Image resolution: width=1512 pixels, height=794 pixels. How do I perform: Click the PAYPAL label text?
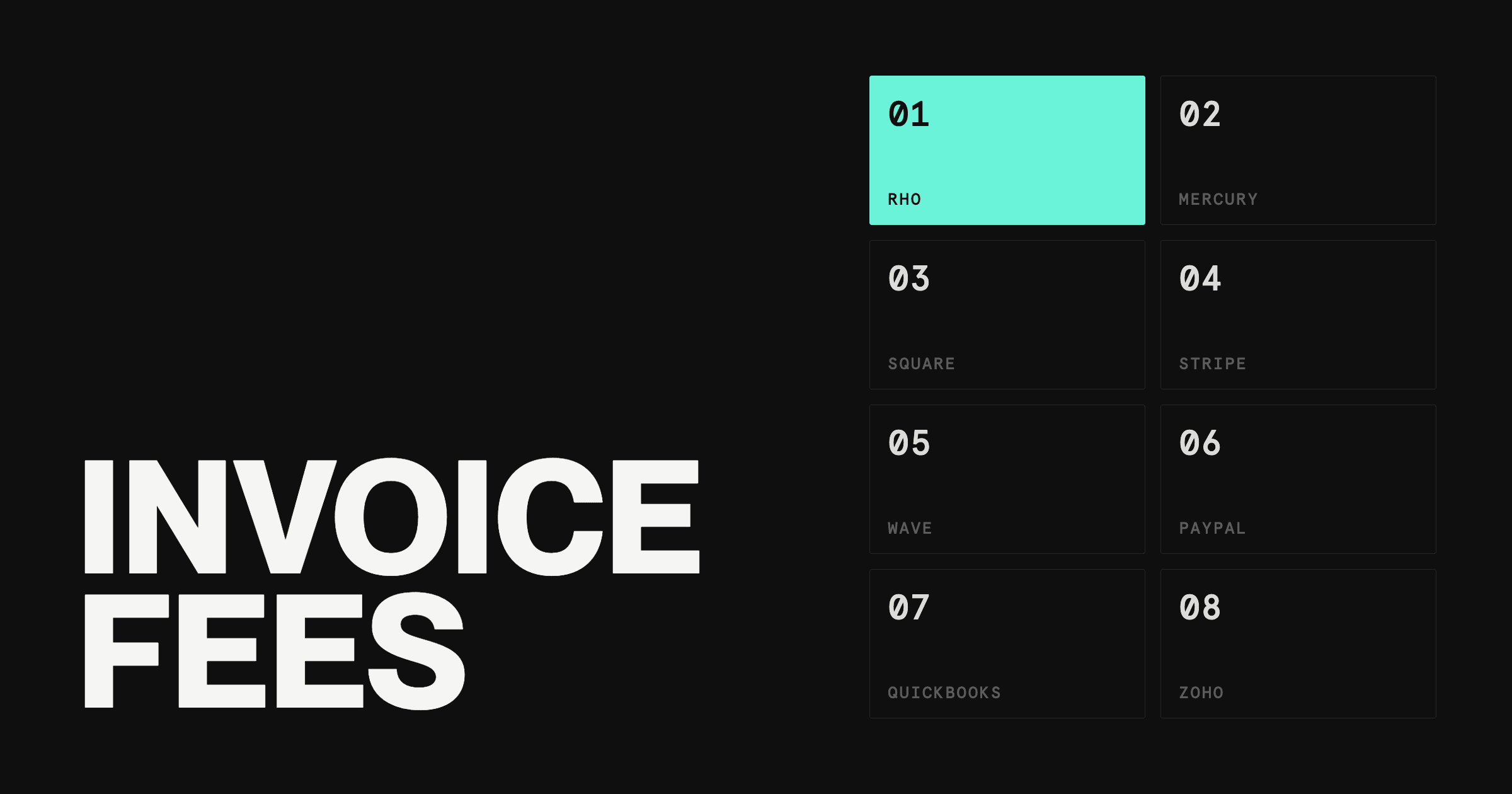(1212, 528)
